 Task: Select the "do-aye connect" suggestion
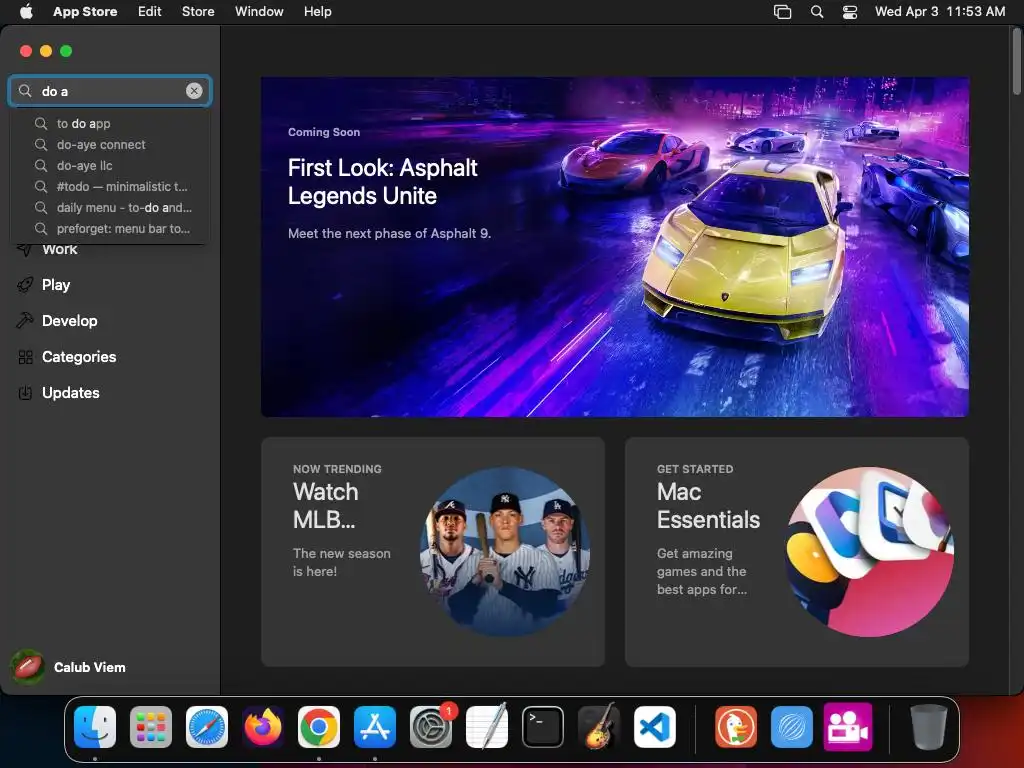pos(110,144)
